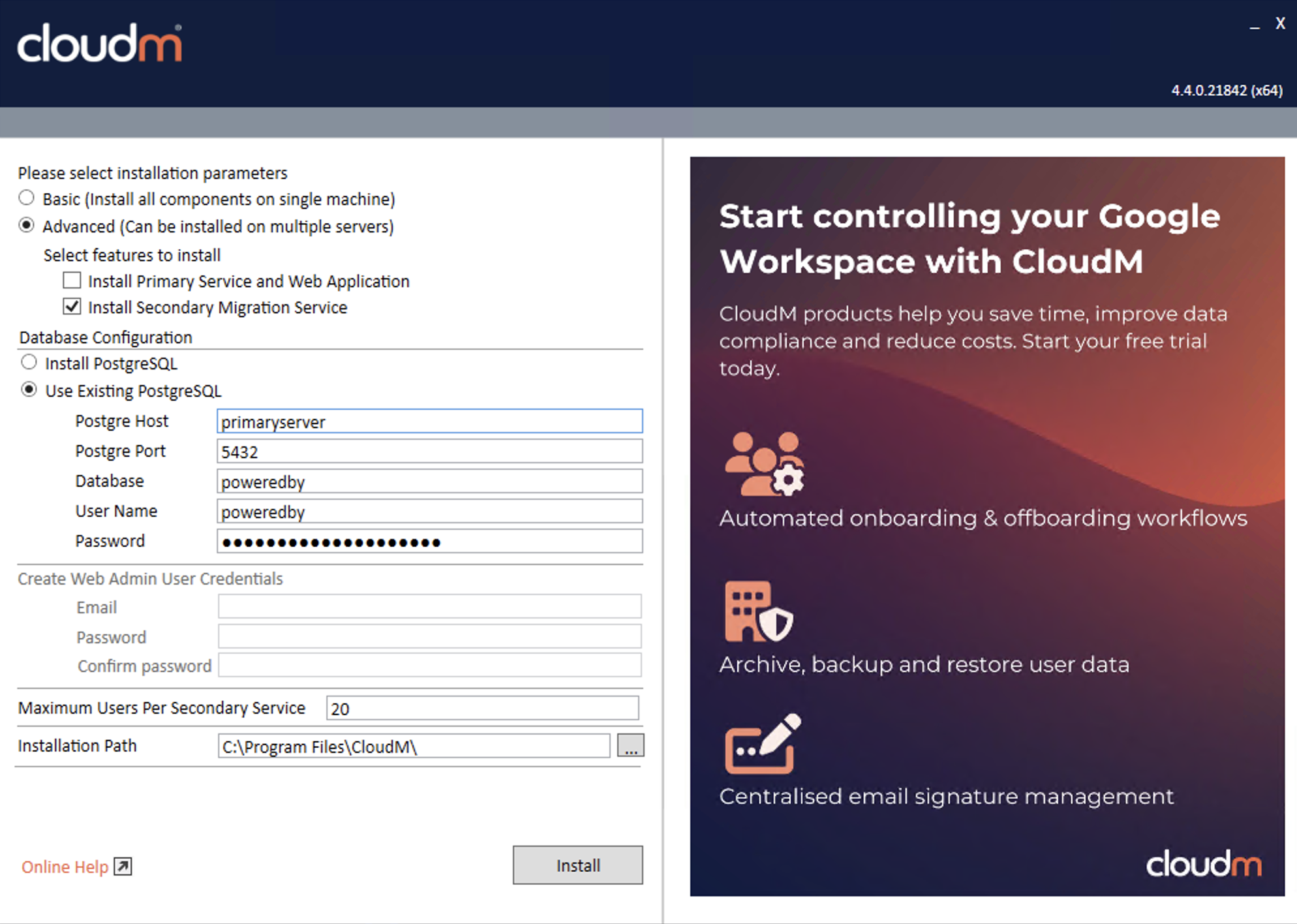The height and width of the screenshot is (924, 1297).
Task: Click the 'Database Configuration' section label
Action: (x=106, y=337)
